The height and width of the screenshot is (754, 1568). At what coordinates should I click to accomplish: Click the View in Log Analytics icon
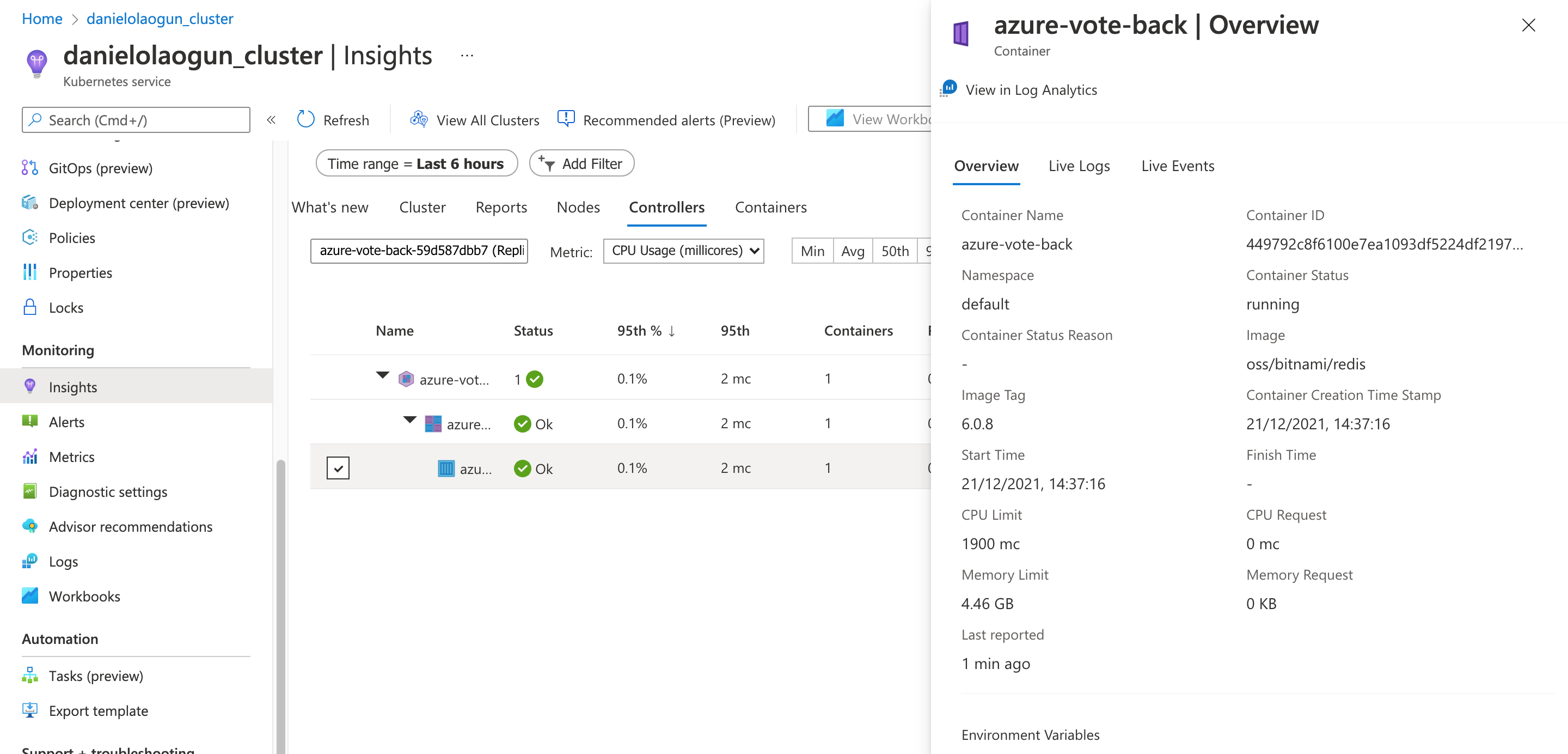[x=948, y=89]
